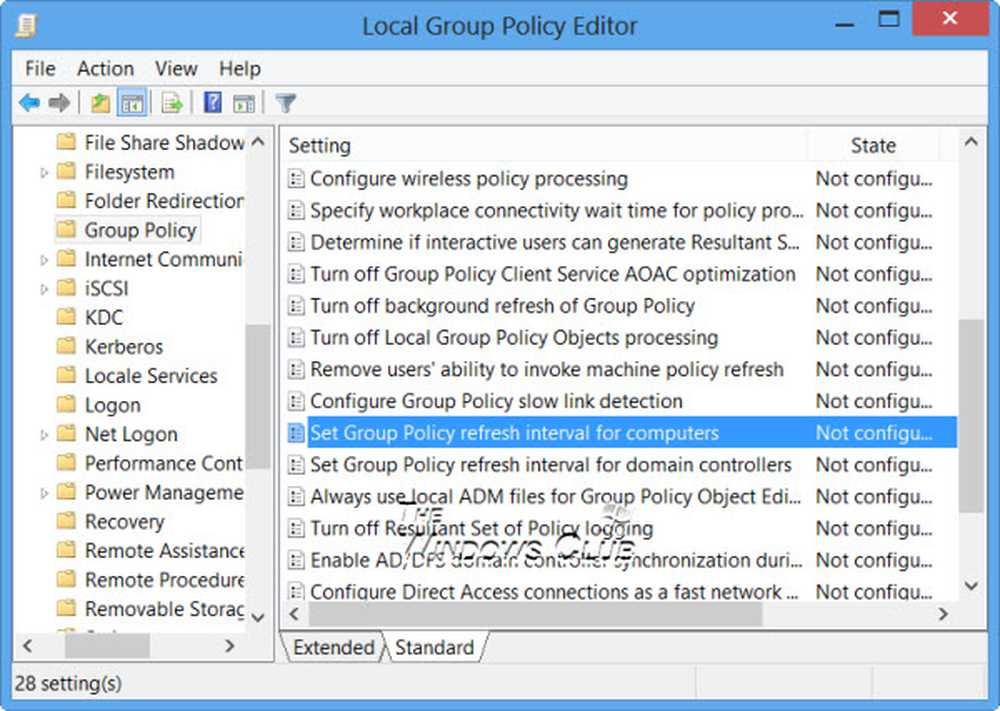This screenshot has width=1000, height=711.
Task: Expand the iSCSI tree node
Action: [44, 289]
